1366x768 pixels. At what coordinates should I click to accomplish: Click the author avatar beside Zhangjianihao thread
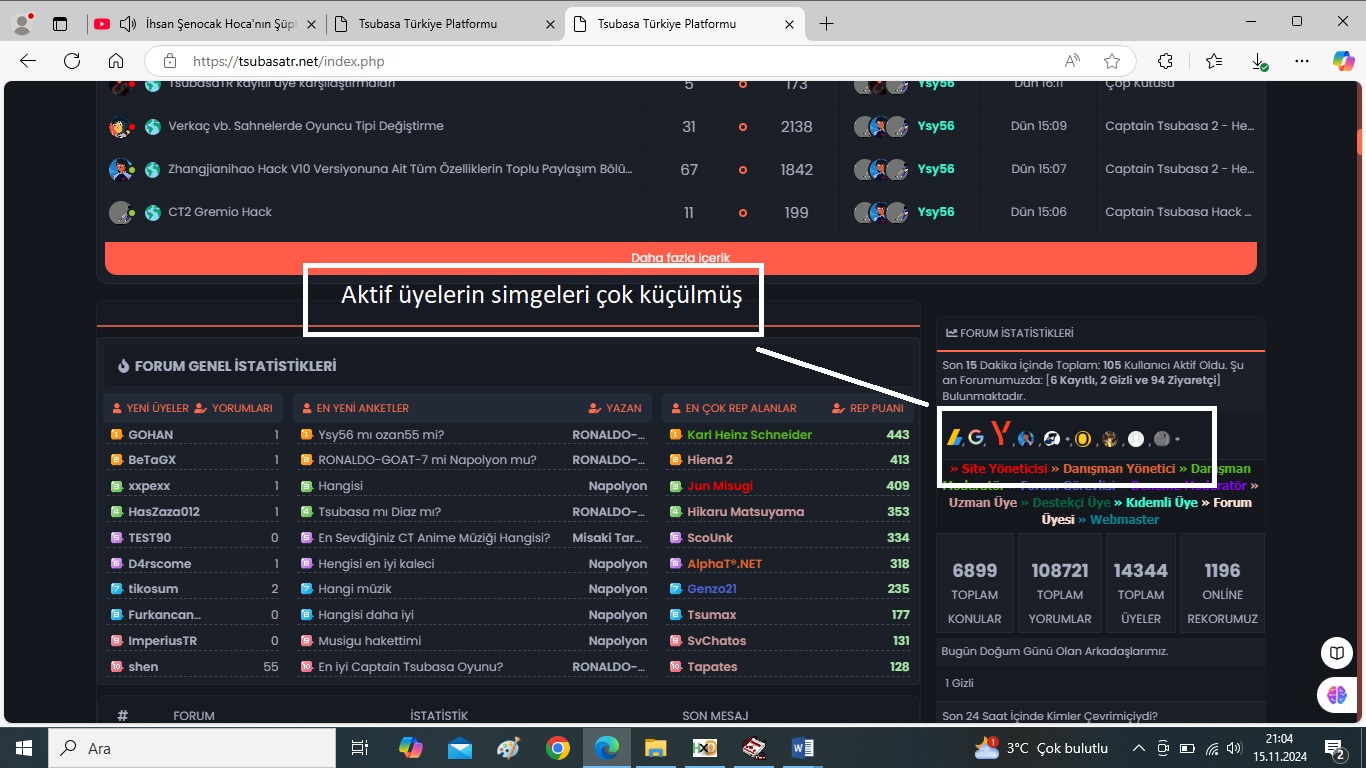(x=121, y=169)
